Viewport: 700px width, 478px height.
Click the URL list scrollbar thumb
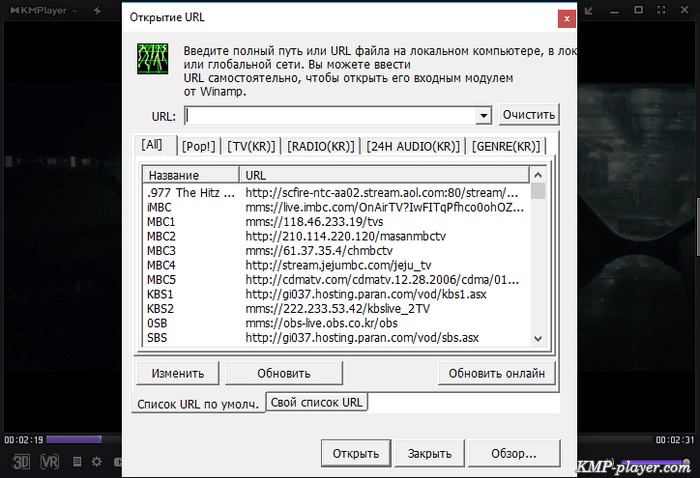(x=538, y=191)
